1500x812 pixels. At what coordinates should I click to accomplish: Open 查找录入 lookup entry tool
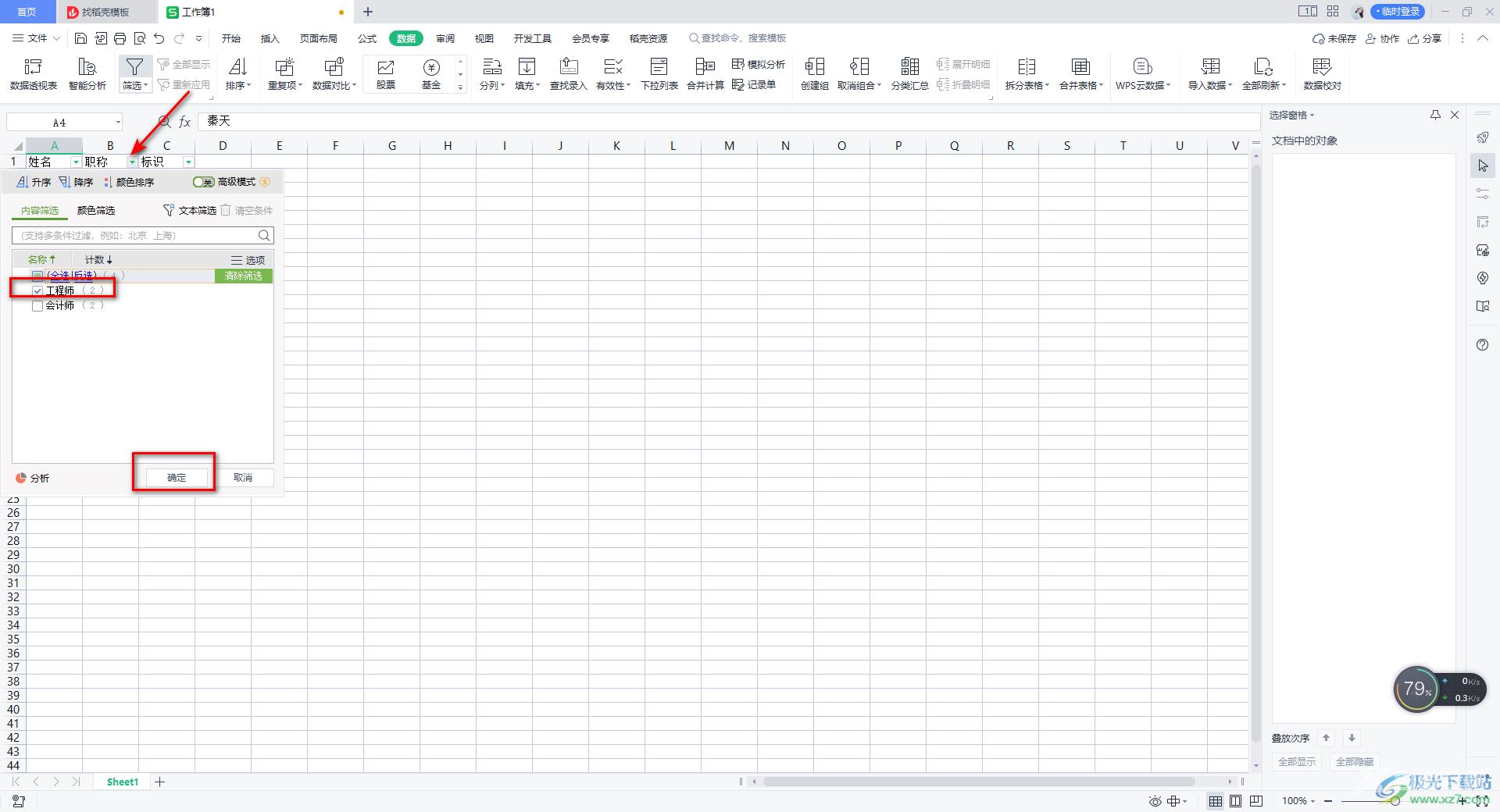569,74
